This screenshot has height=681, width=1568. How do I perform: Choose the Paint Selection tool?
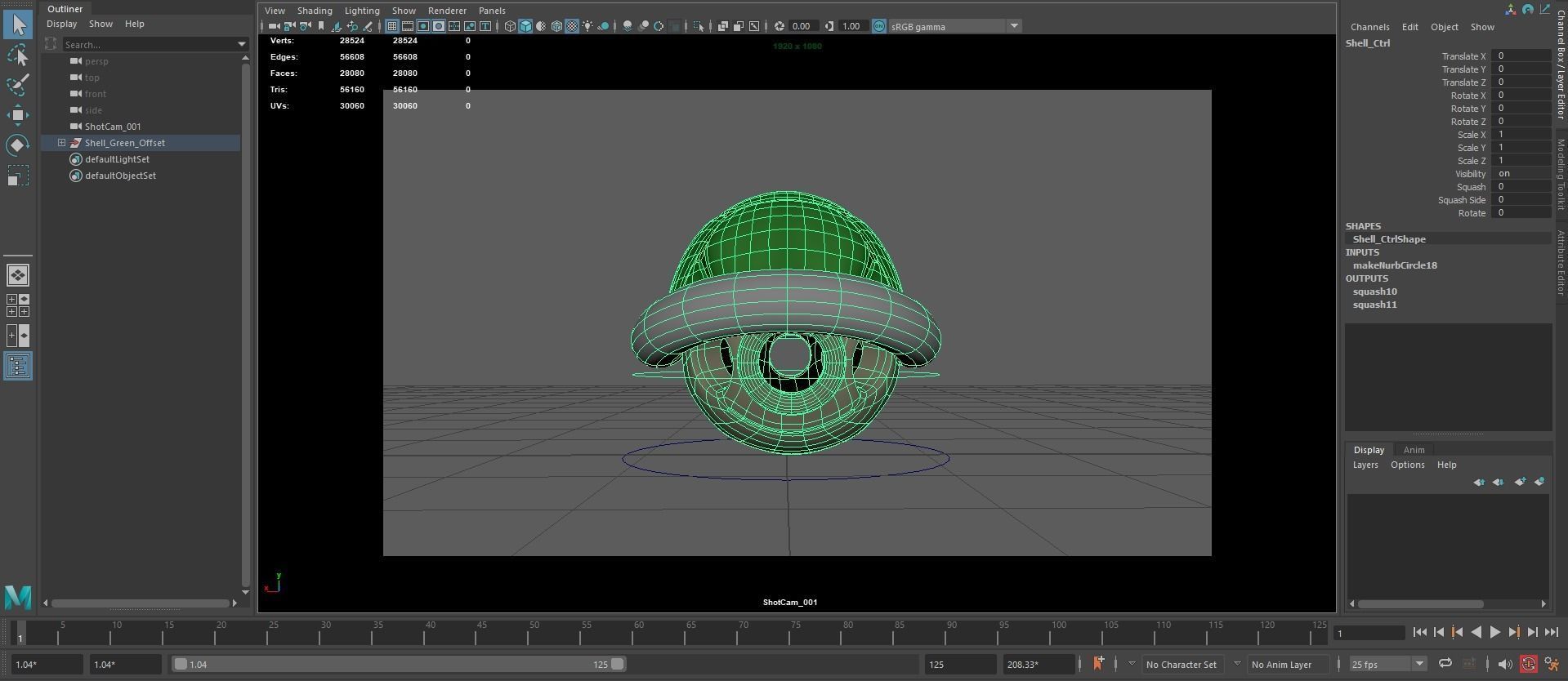pos(18,85)
